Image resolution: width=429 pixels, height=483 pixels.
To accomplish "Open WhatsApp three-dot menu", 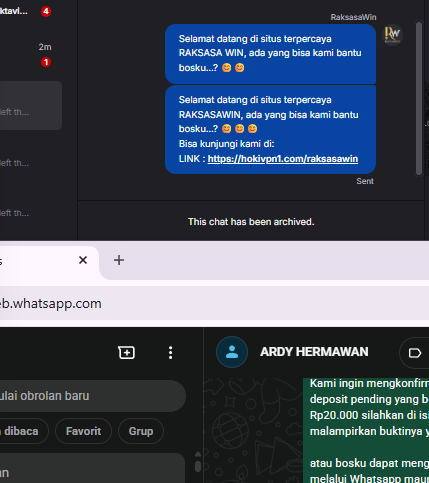I will click(x=171, y=352).
